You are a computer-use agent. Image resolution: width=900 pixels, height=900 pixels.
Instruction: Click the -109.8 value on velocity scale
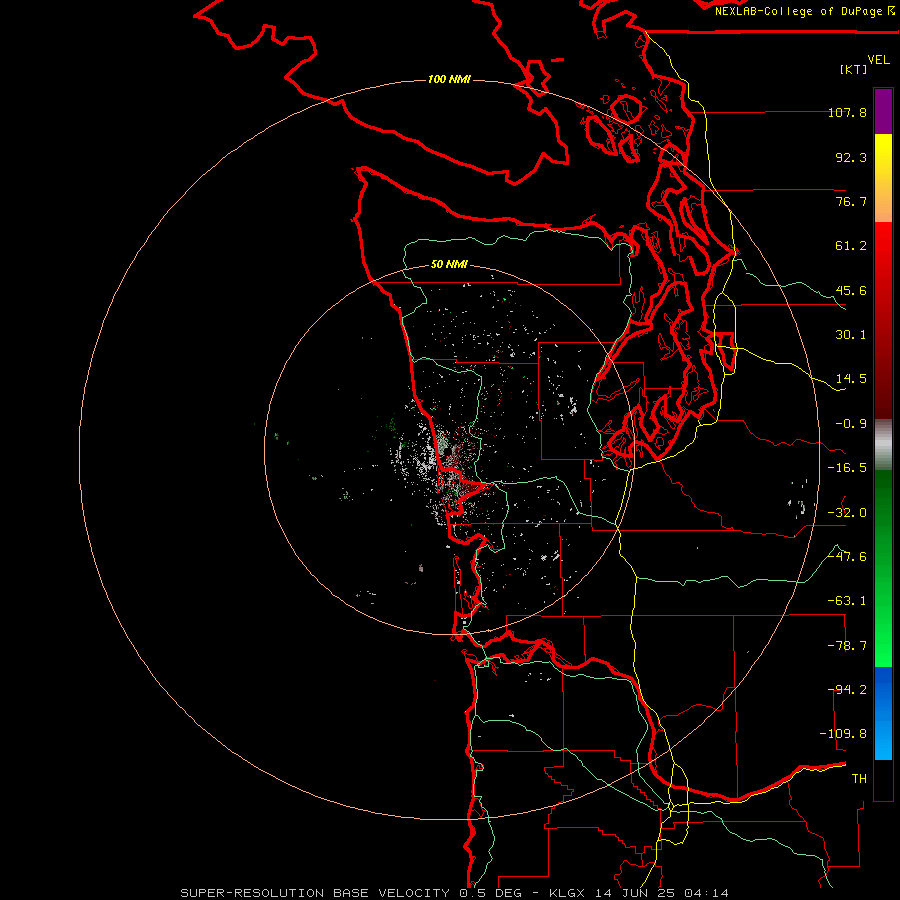[843, 734]
